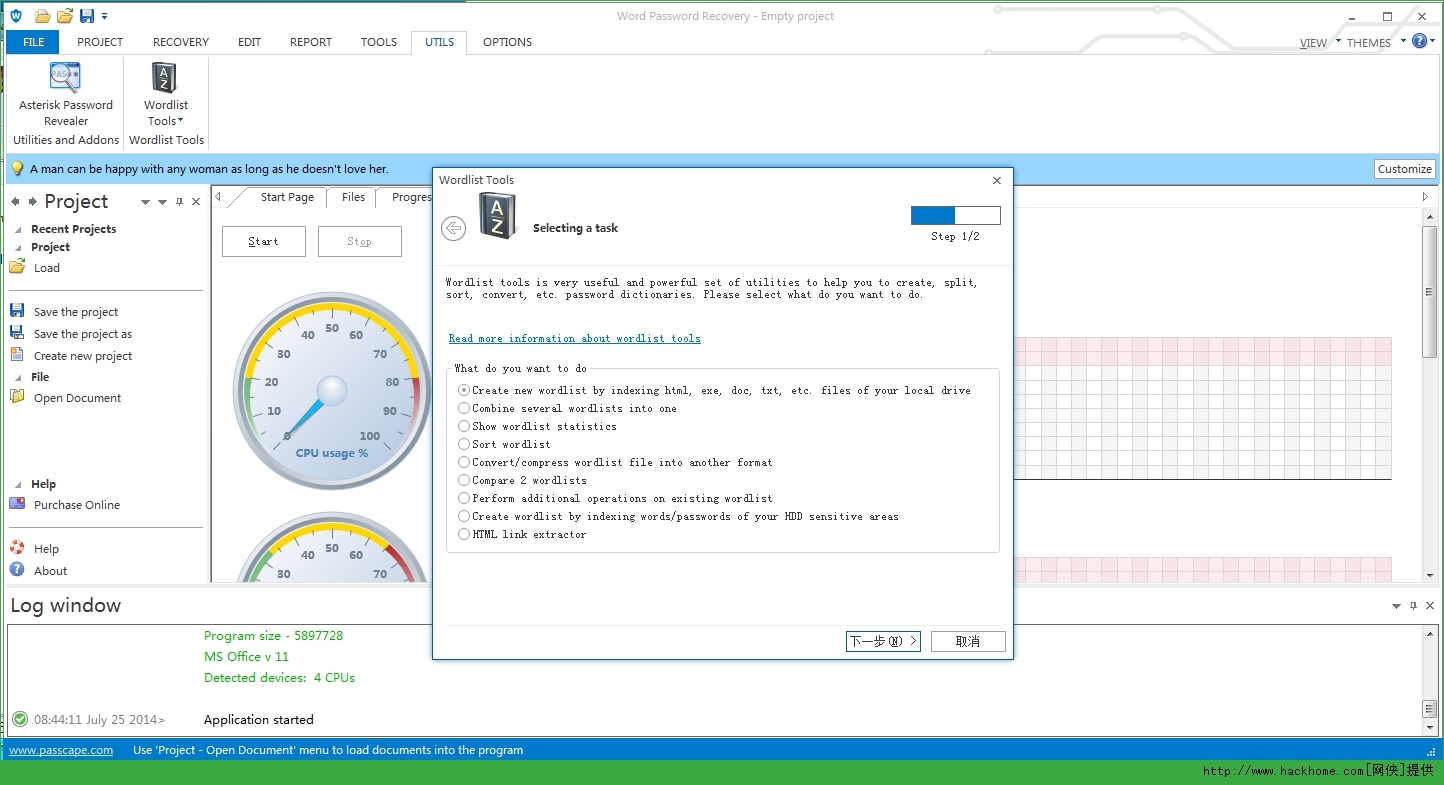Open Read more information about wordlist tools
Viewport: 1444px width, 785px height.
click(575, 338)
